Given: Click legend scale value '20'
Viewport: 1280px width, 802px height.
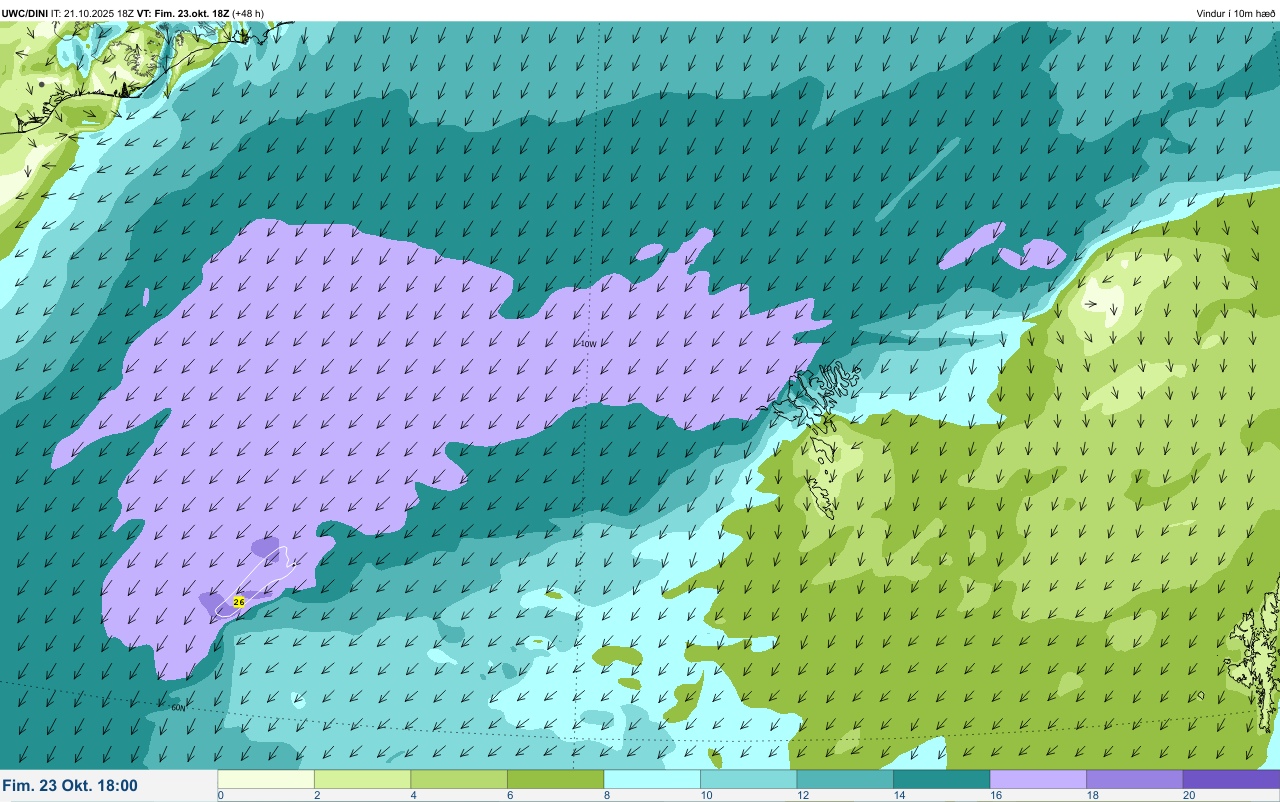Looking at the screenshot, I should point(1189,795).
